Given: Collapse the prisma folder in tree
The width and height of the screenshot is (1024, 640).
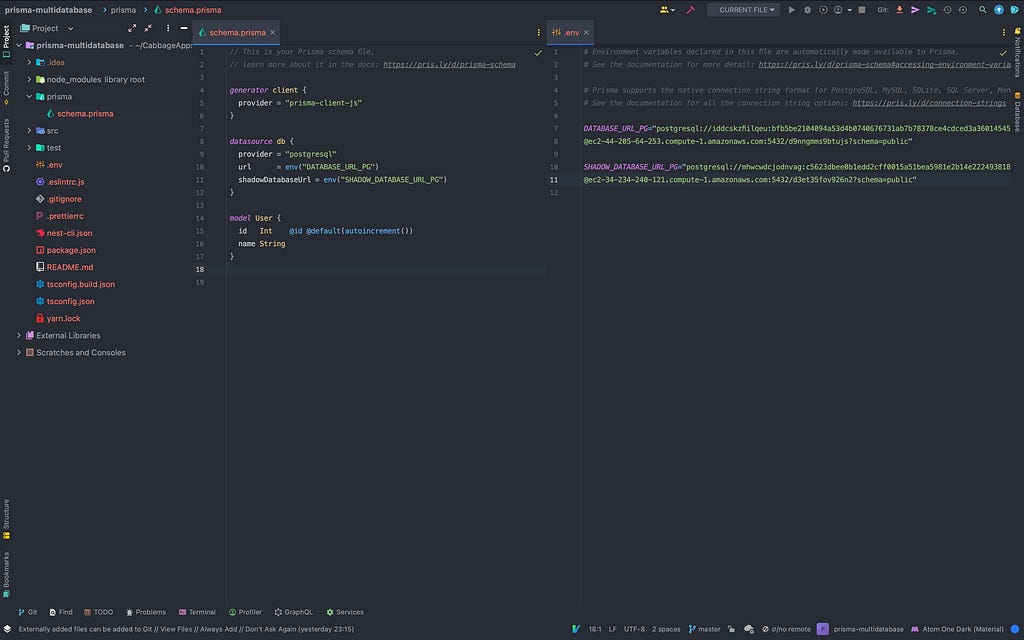Looking at the screenshot, I should tap(30, 97).
